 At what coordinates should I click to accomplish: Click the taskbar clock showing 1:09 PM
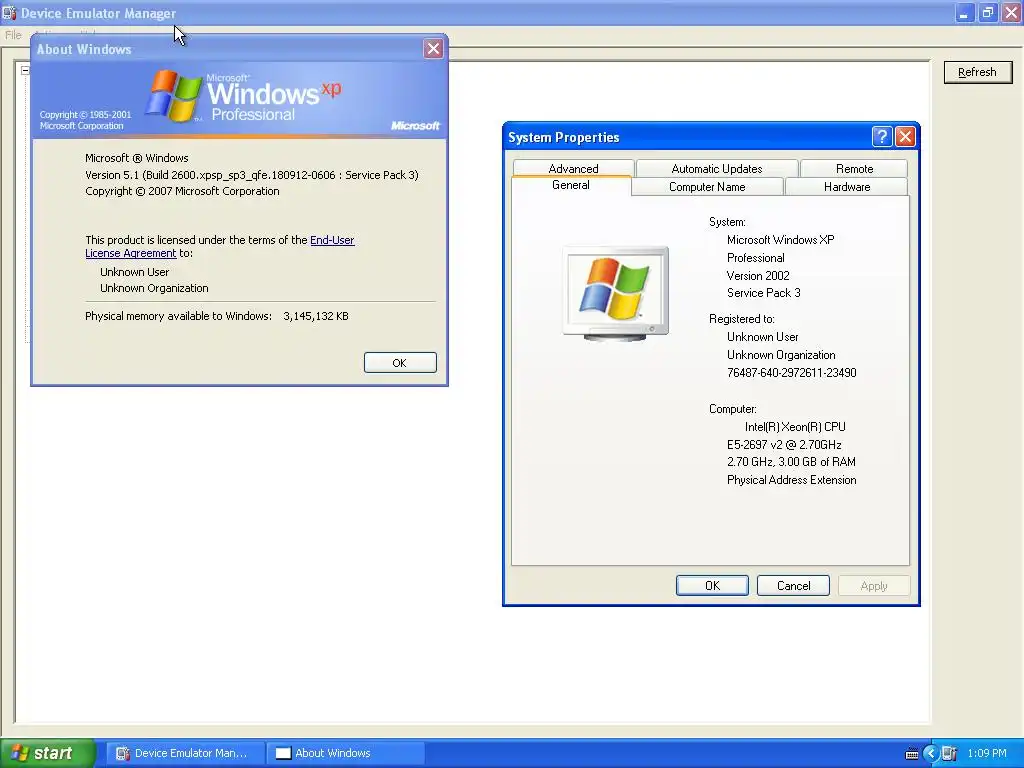click(987, 754)
